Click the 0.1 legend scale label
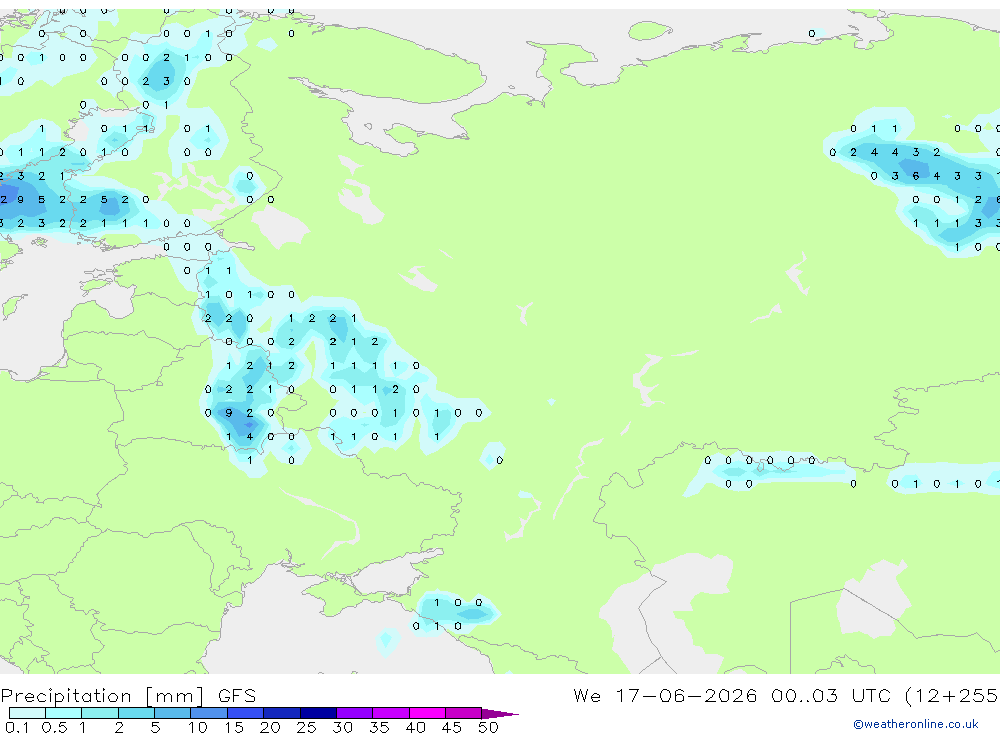Screen dimensions: 1000x733 coord(17,727)
